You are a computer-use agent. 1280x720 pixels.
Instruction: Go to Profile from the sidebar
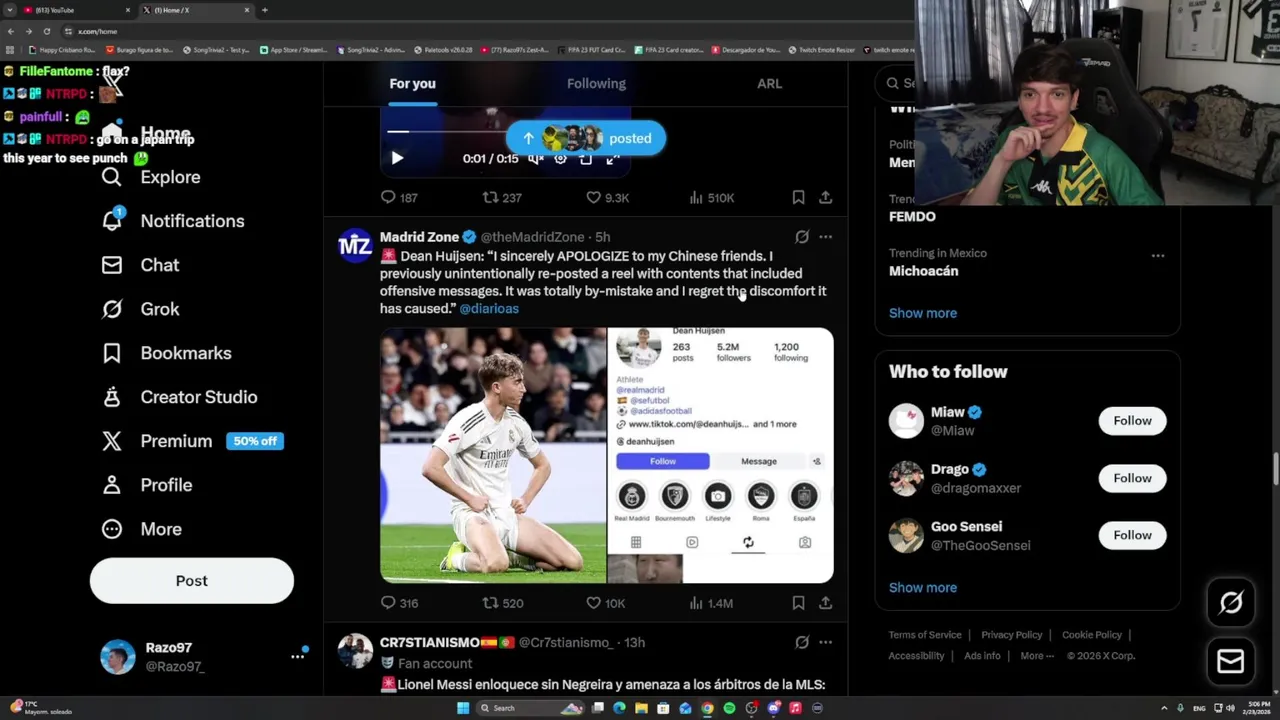click(x=146, y=485)
